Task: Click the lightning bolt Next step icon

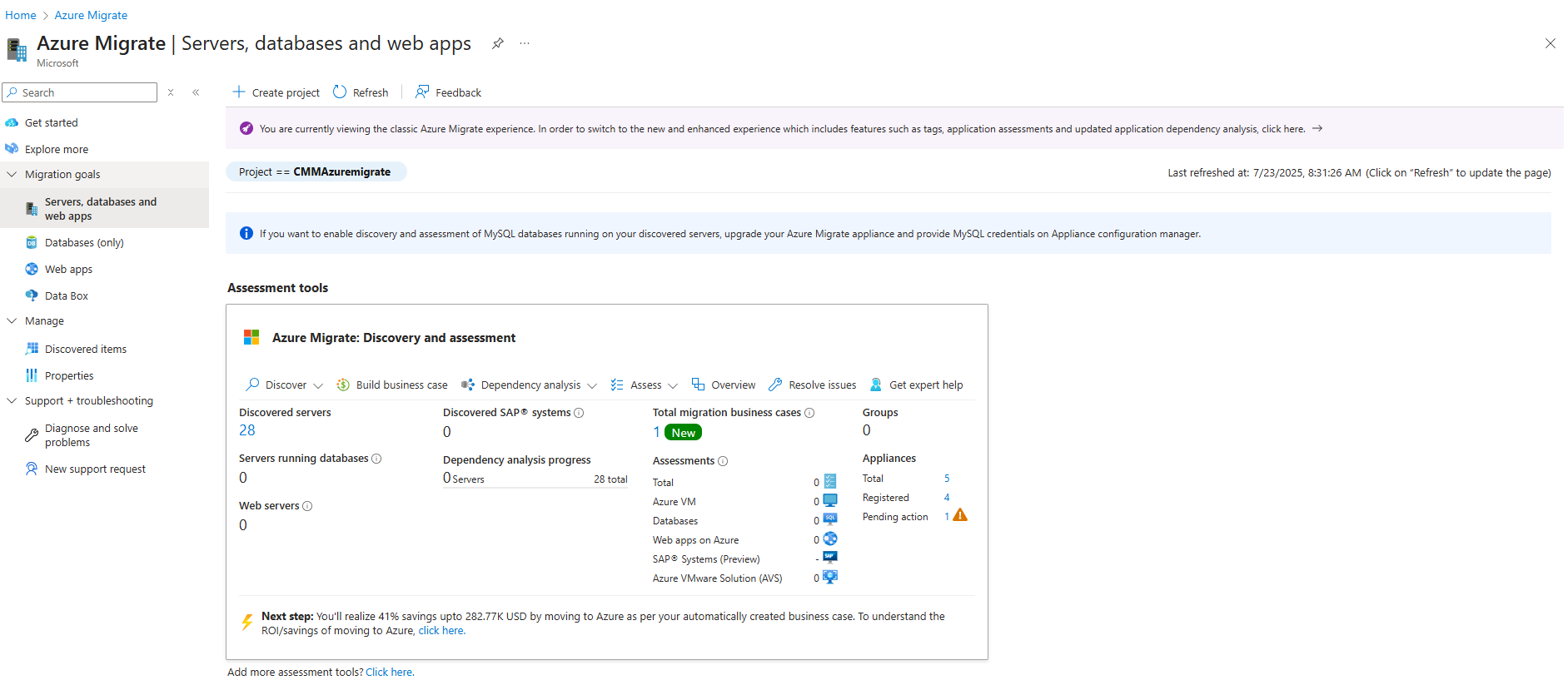Action: tap(247, 622)
